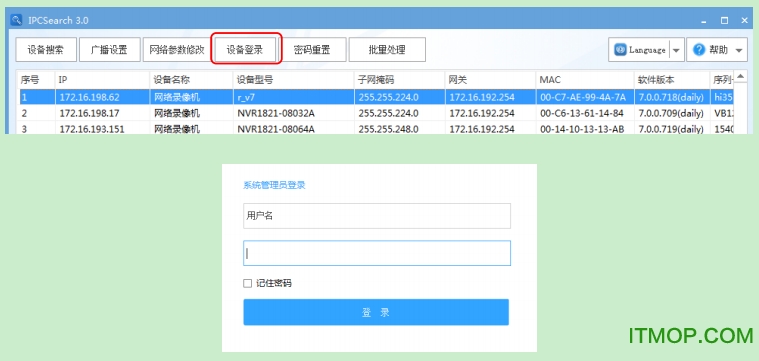Click the 设备登录 button
The width and height of the screenshot is (759, 361).
click(x=245, y=50)
